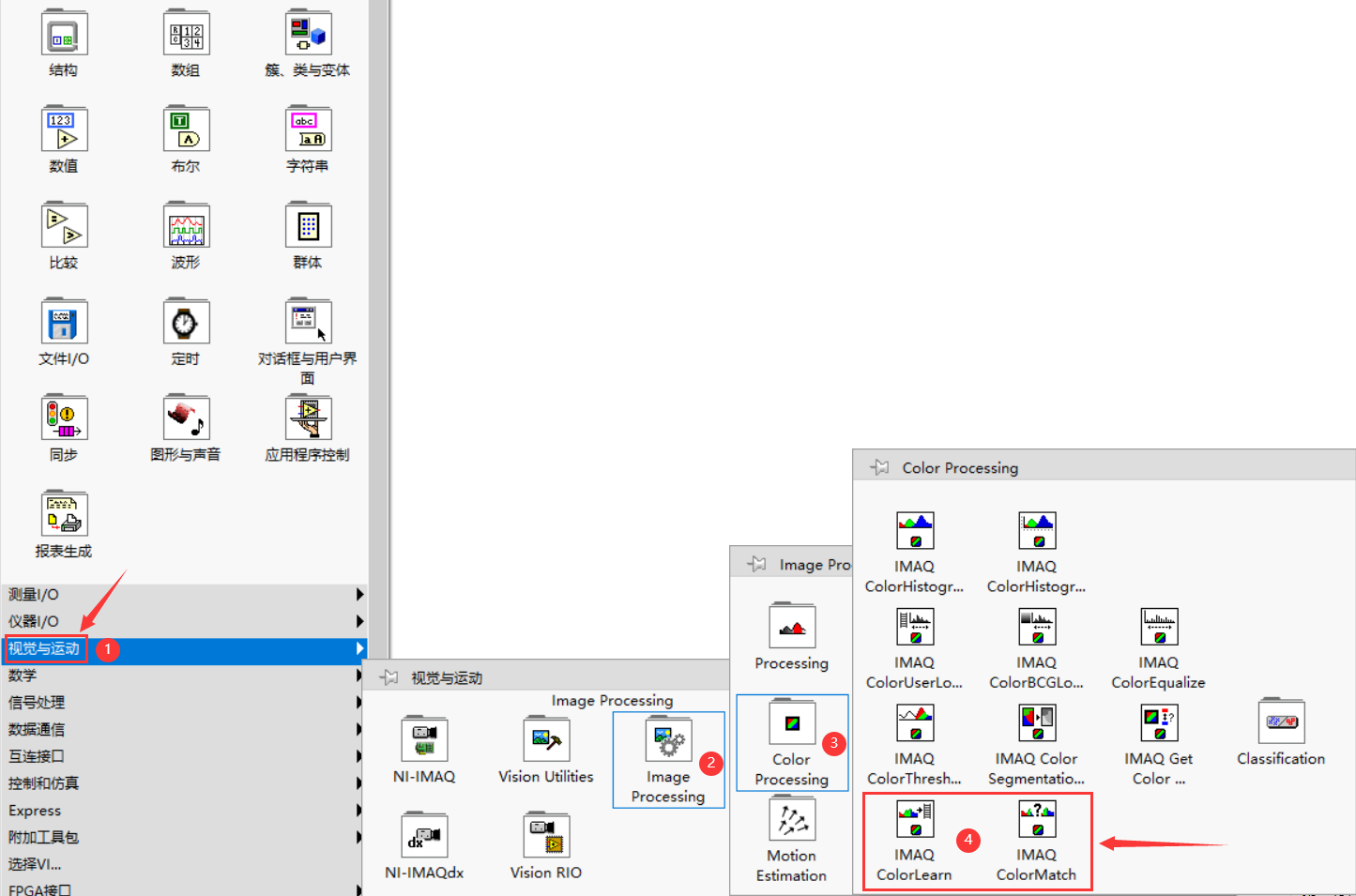Open the 数值 (Numeric) palette icon
The image size is (1356, 896).
pos(64,129)
